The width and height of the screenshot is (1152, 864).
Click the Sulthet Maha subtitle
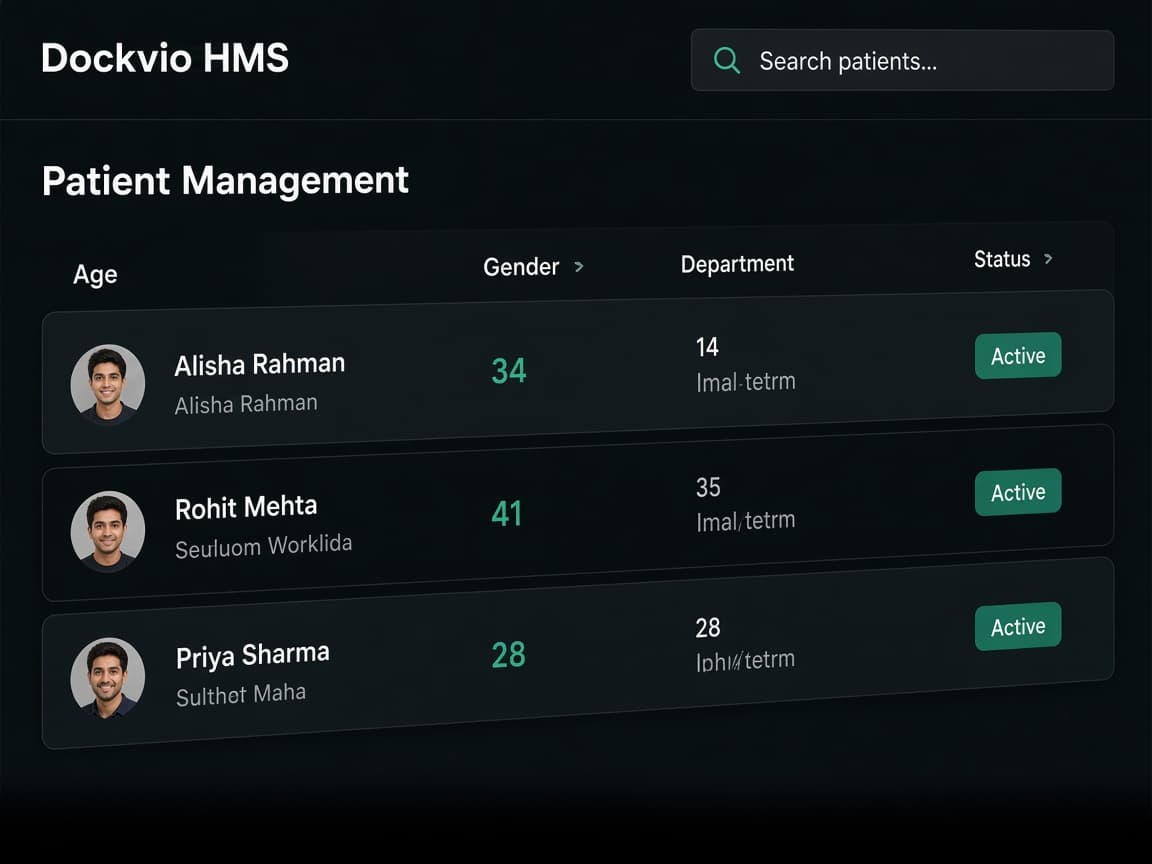click(240, 694)
